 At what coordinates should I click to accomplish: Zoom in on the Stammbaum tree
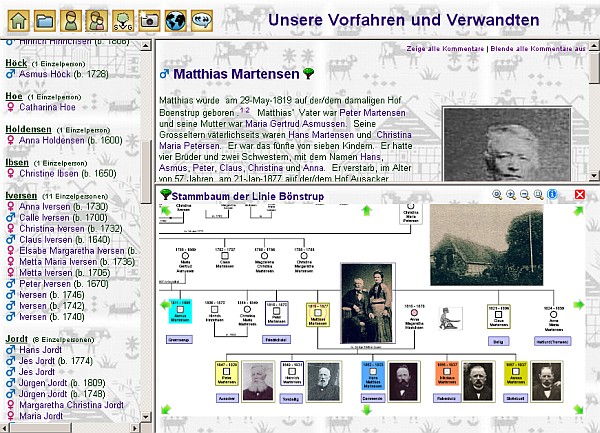[510, 195]
